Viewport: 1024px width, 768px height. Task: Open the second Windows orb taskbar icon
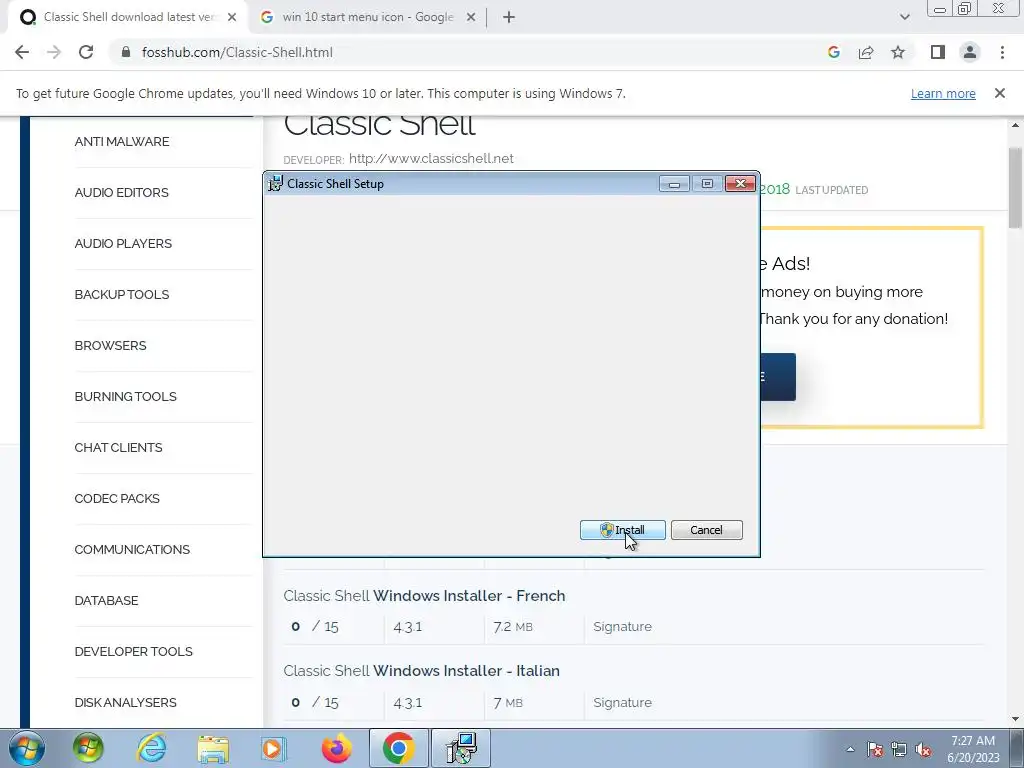[x=88, y=748]
